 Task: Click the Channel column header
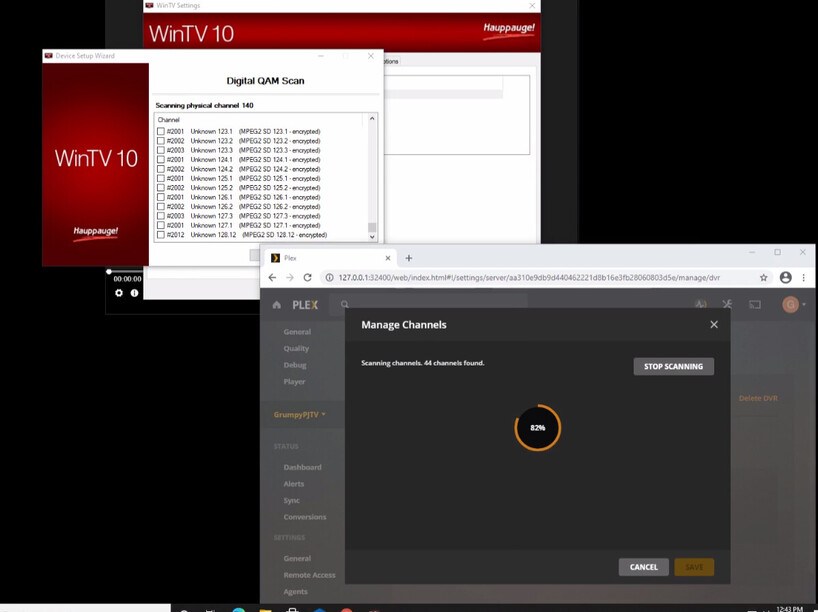169,119
